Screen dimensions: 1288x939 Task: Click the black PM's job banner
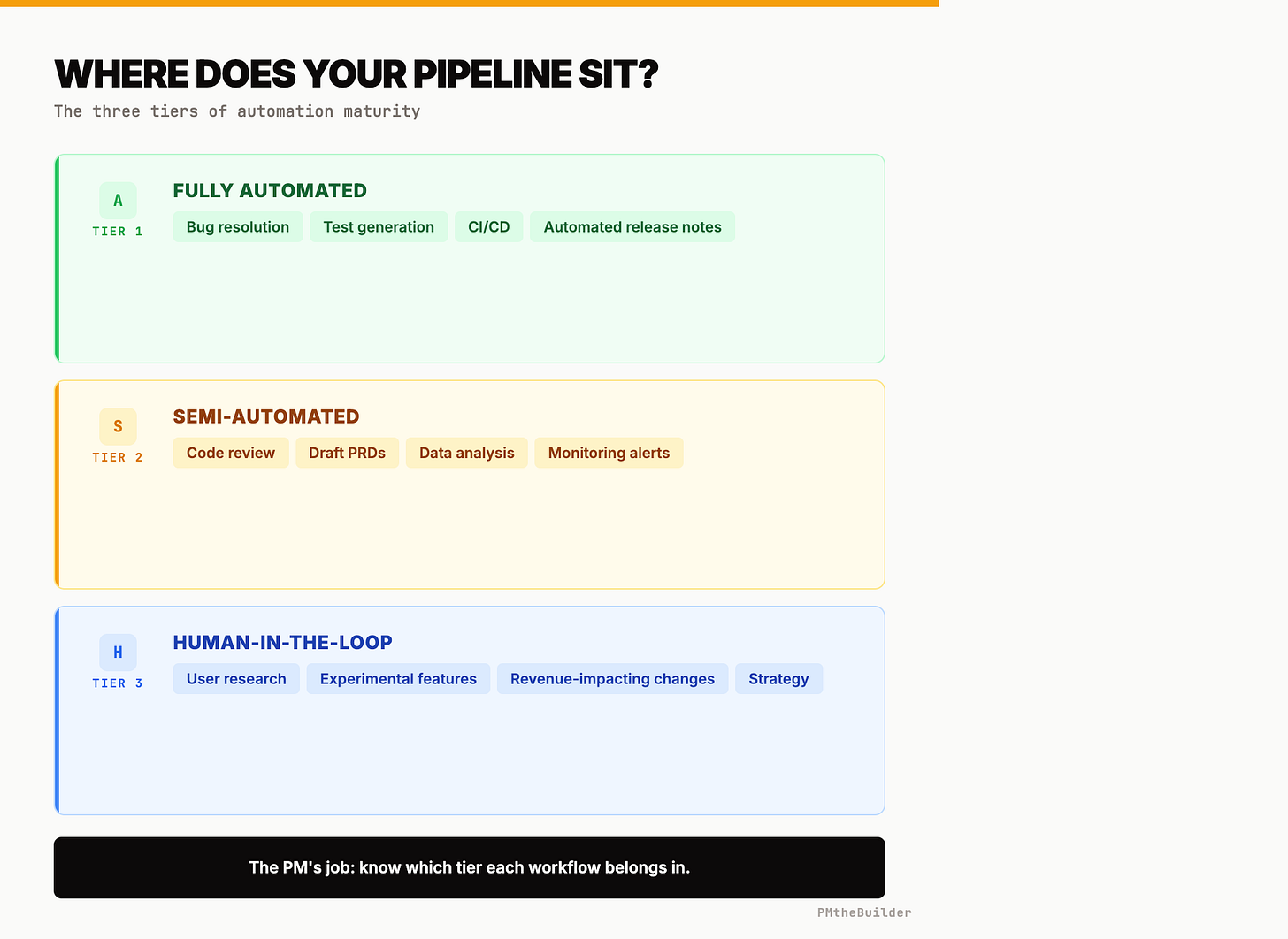click(x=470, y=867)
